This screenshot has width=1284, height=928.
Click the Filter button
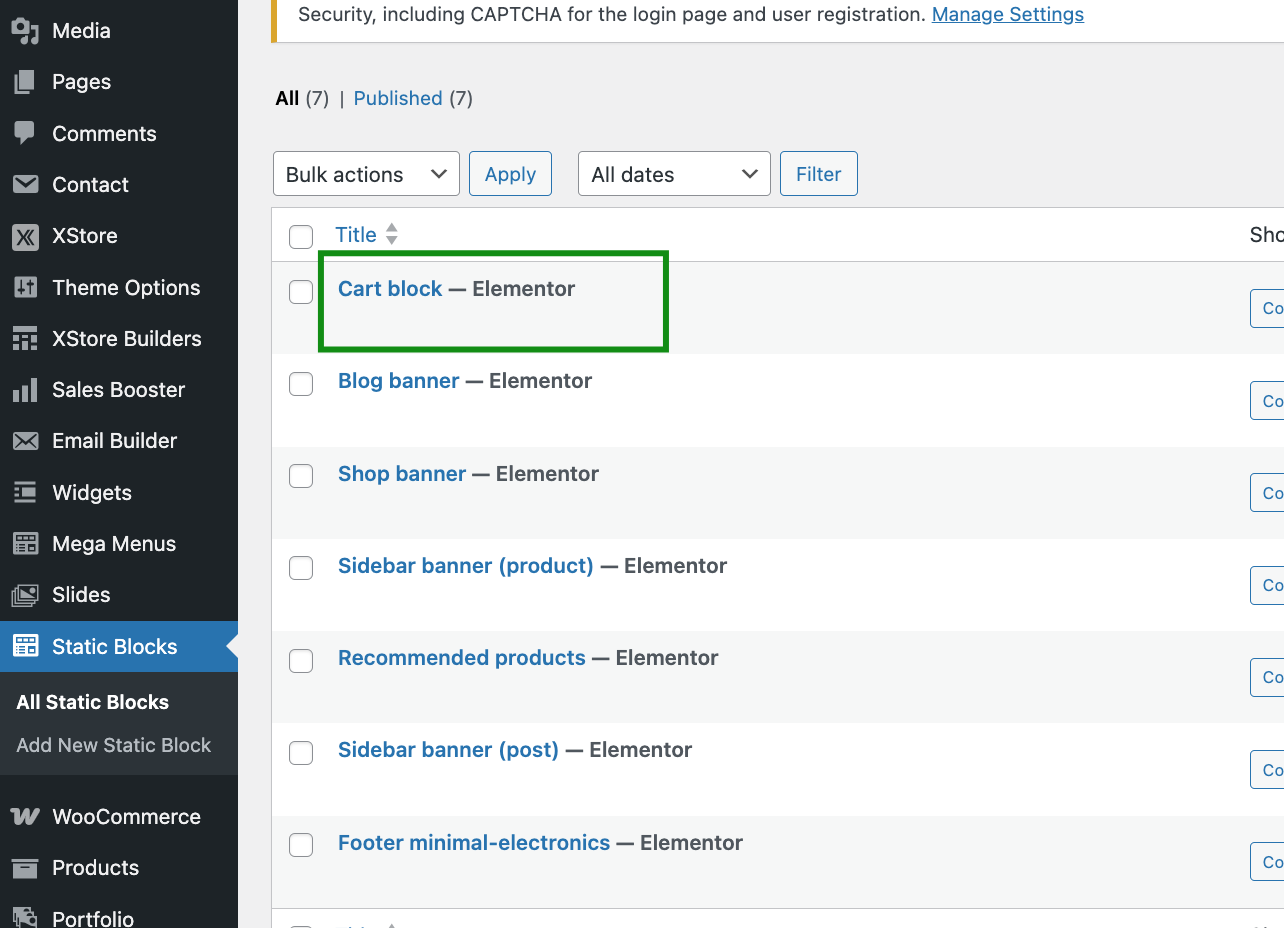point(818,174)
